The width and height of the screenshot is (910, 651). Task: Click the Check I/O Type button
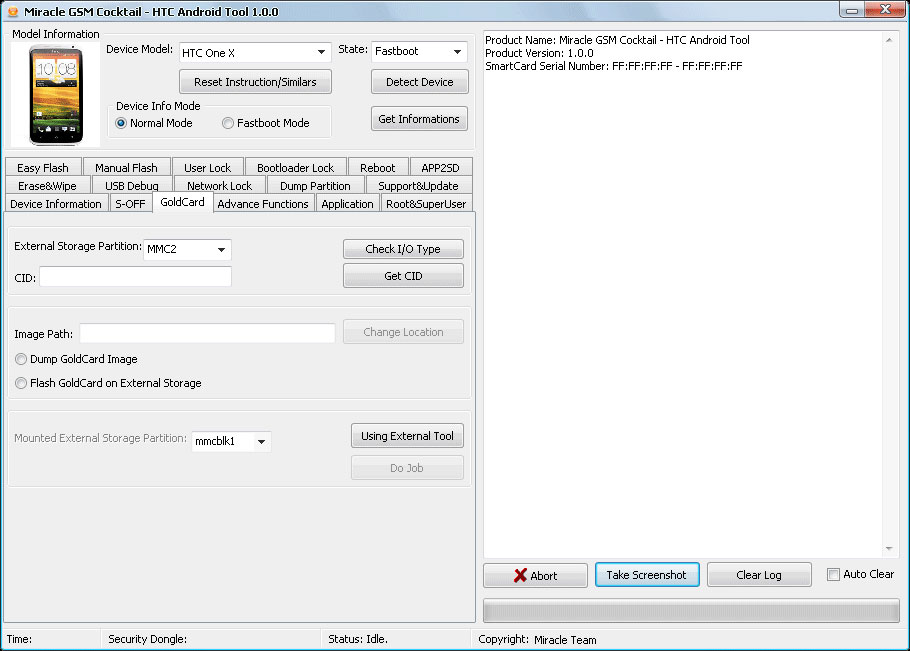click(403, 249)
